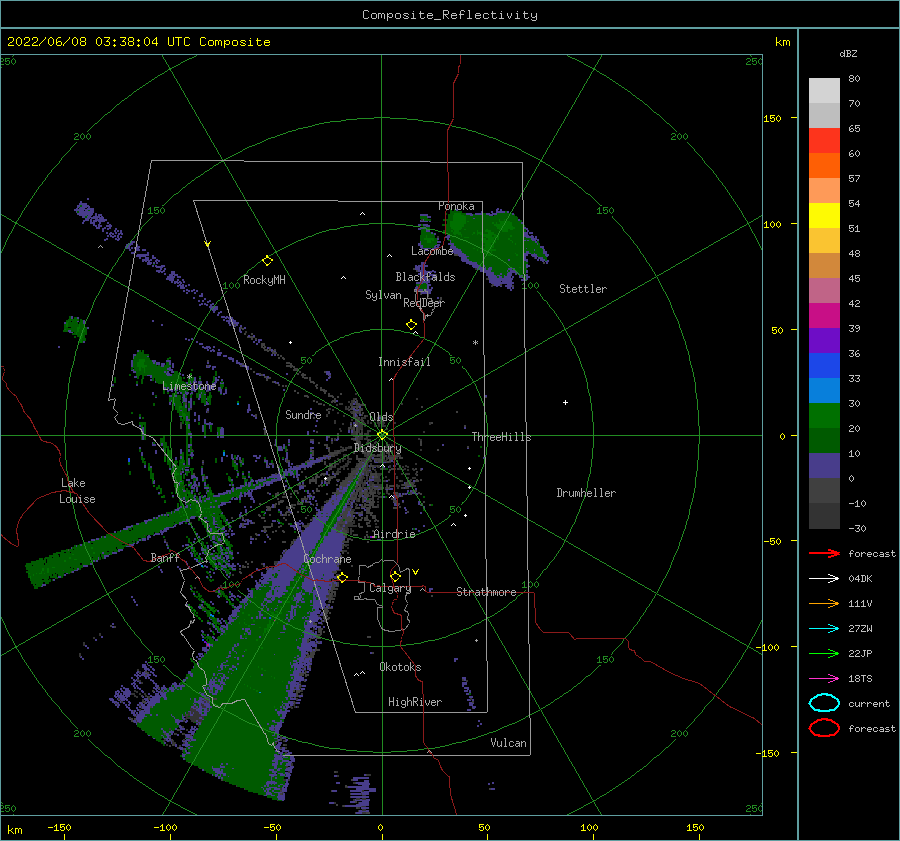Click the Stettler town label
Screen dimensions: 900x841
point(583,289)
